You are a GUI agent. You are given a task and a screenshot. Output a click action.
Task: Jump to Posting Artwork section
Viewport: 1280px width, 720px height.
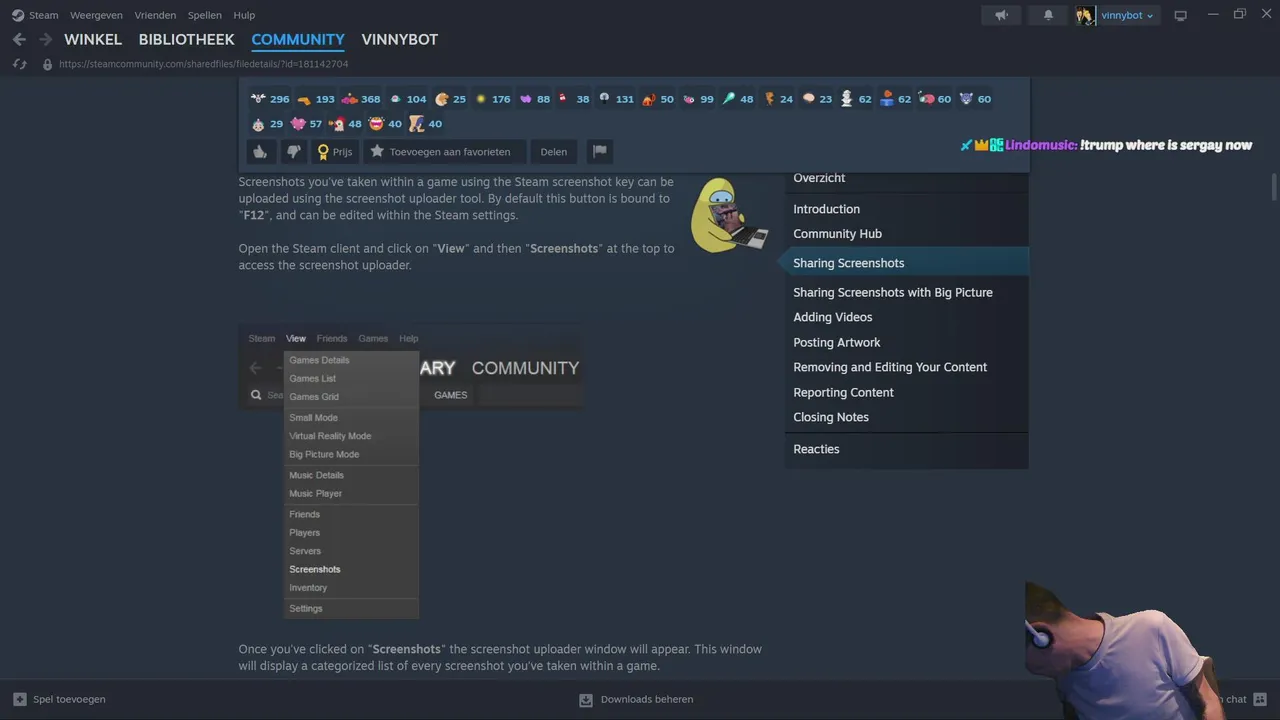coord(836,342)
